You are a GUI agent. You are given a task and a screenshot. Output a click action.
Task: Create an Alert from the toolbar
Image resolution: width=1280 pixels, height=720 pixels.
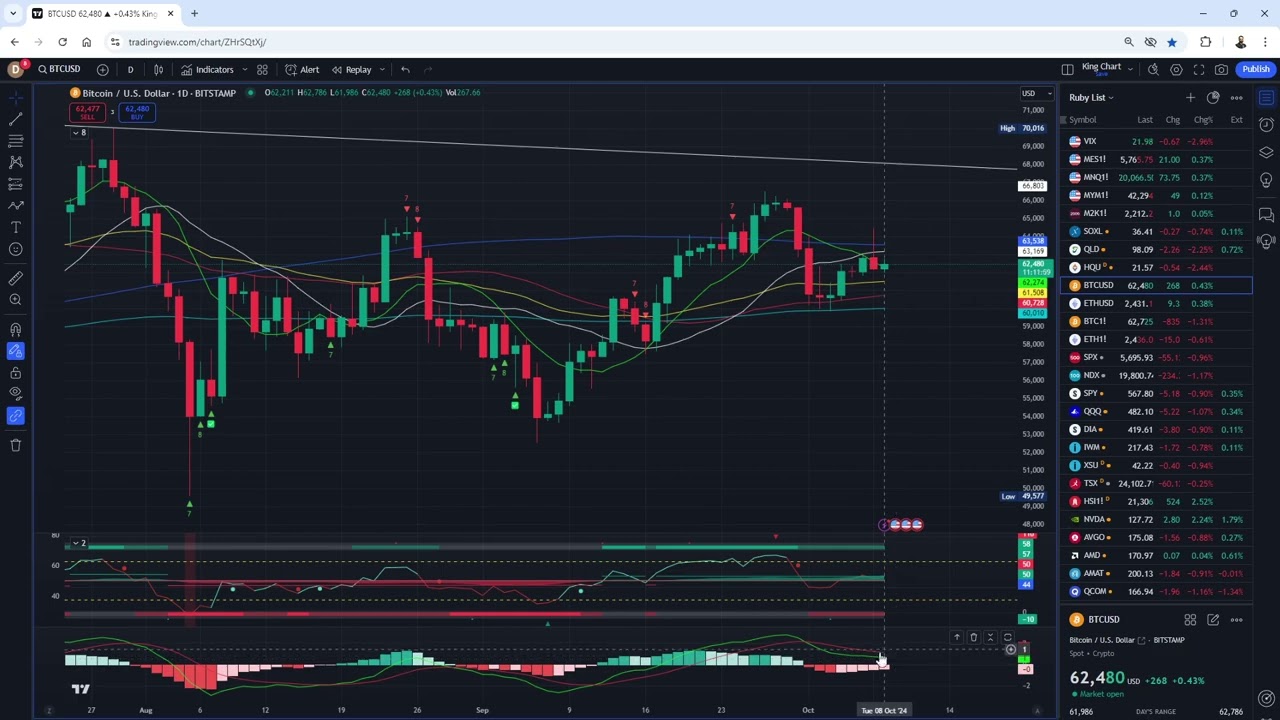(x=302, y=69)
